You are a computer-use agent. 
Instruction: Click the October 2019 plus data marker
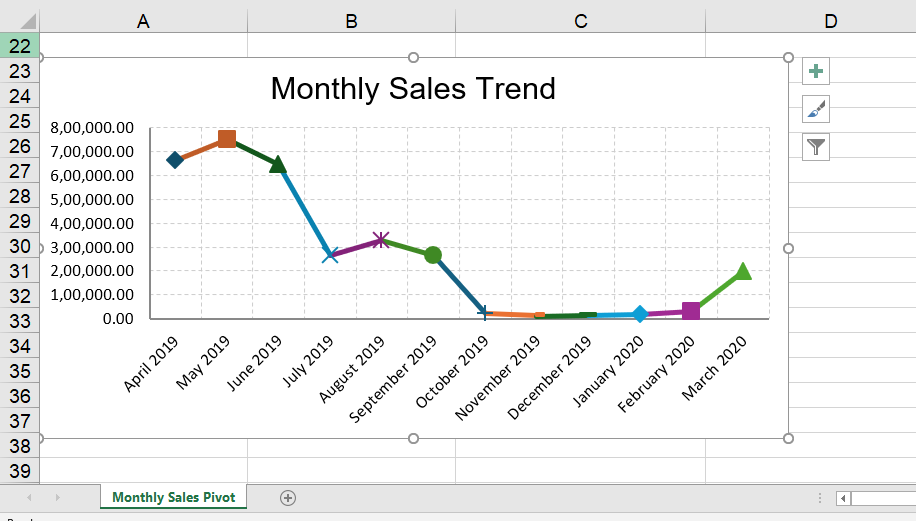484,313
